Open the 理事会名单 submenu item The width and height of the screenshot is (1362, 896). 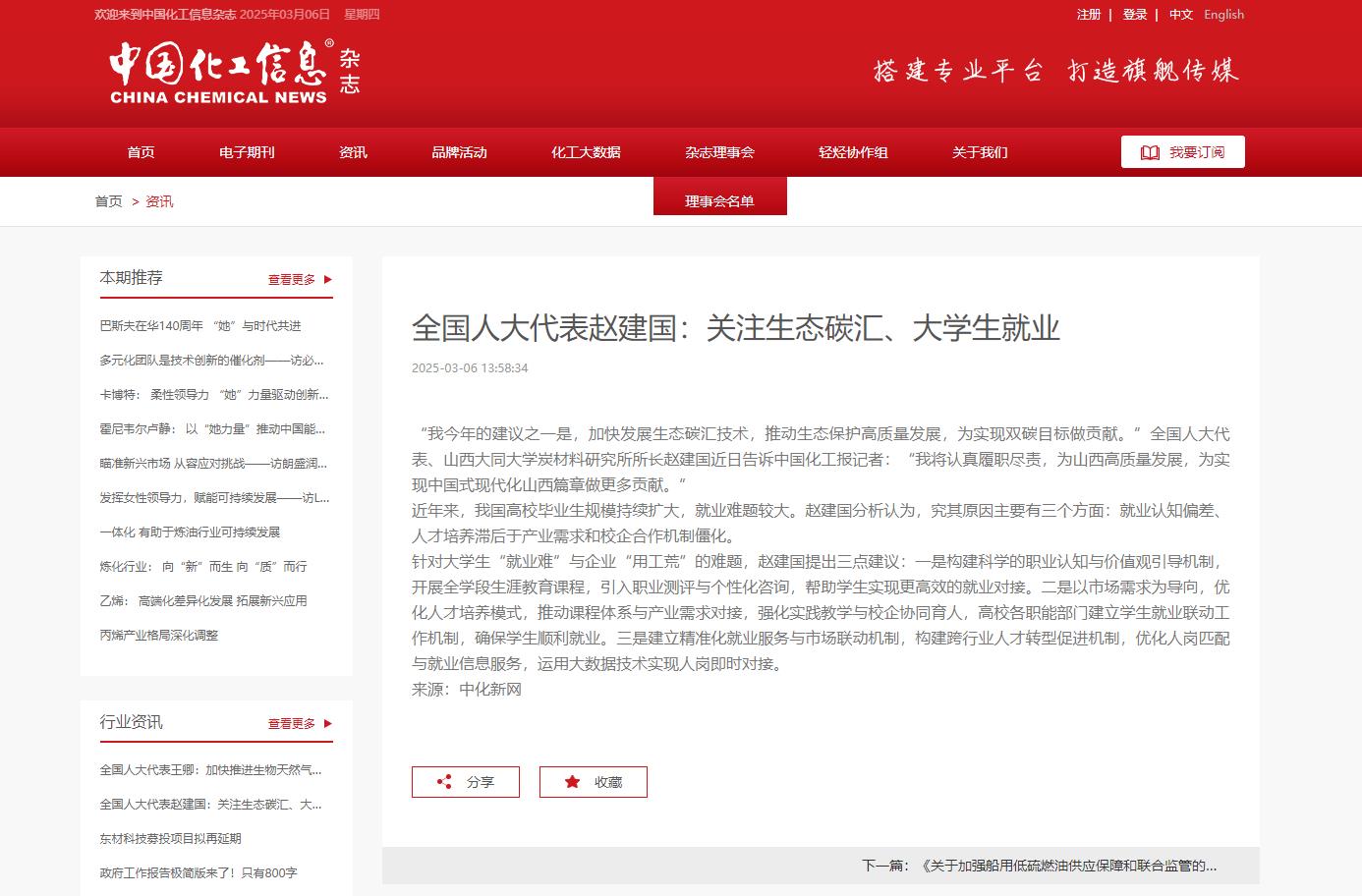coord(719,200)
